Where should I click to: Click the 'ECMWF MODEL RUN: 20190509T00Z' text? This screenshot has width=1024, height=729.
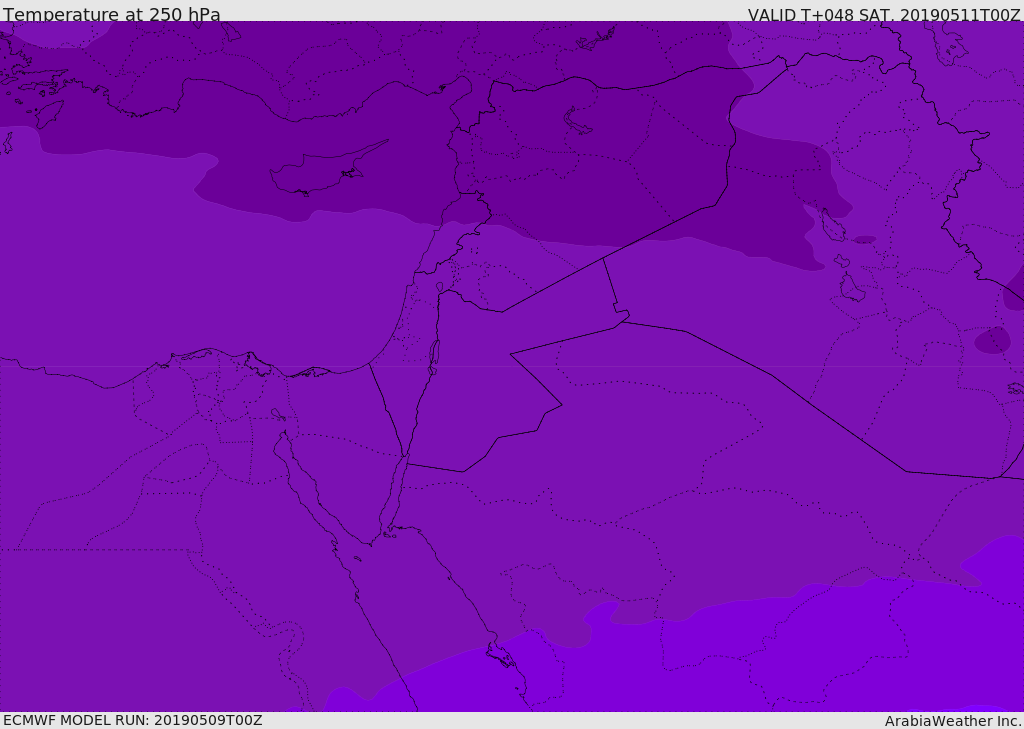pyautogui.click(x=133, y=720)
